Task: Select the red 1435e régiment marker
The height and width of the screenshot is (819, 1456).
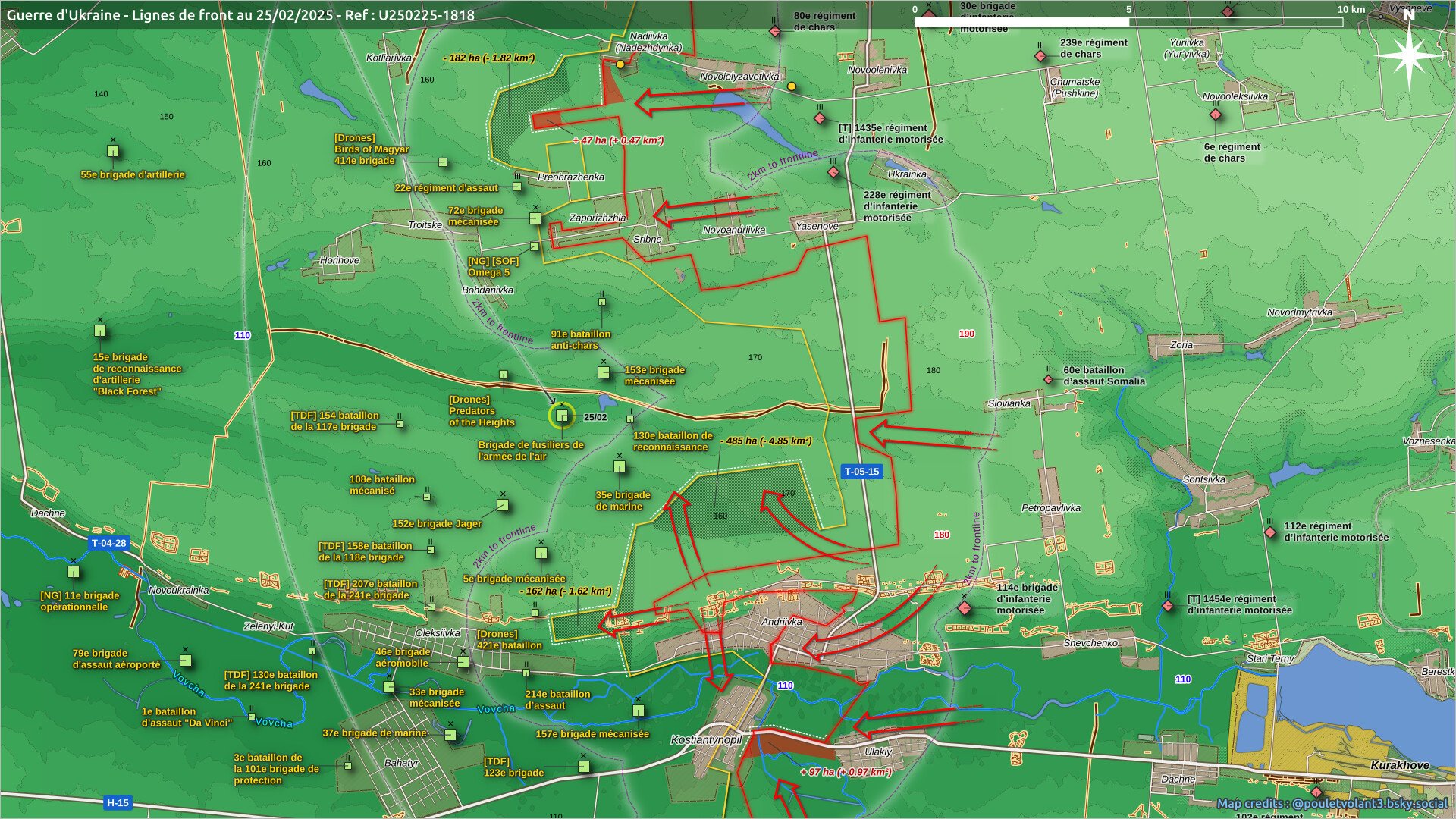Action: coord(820,118)
